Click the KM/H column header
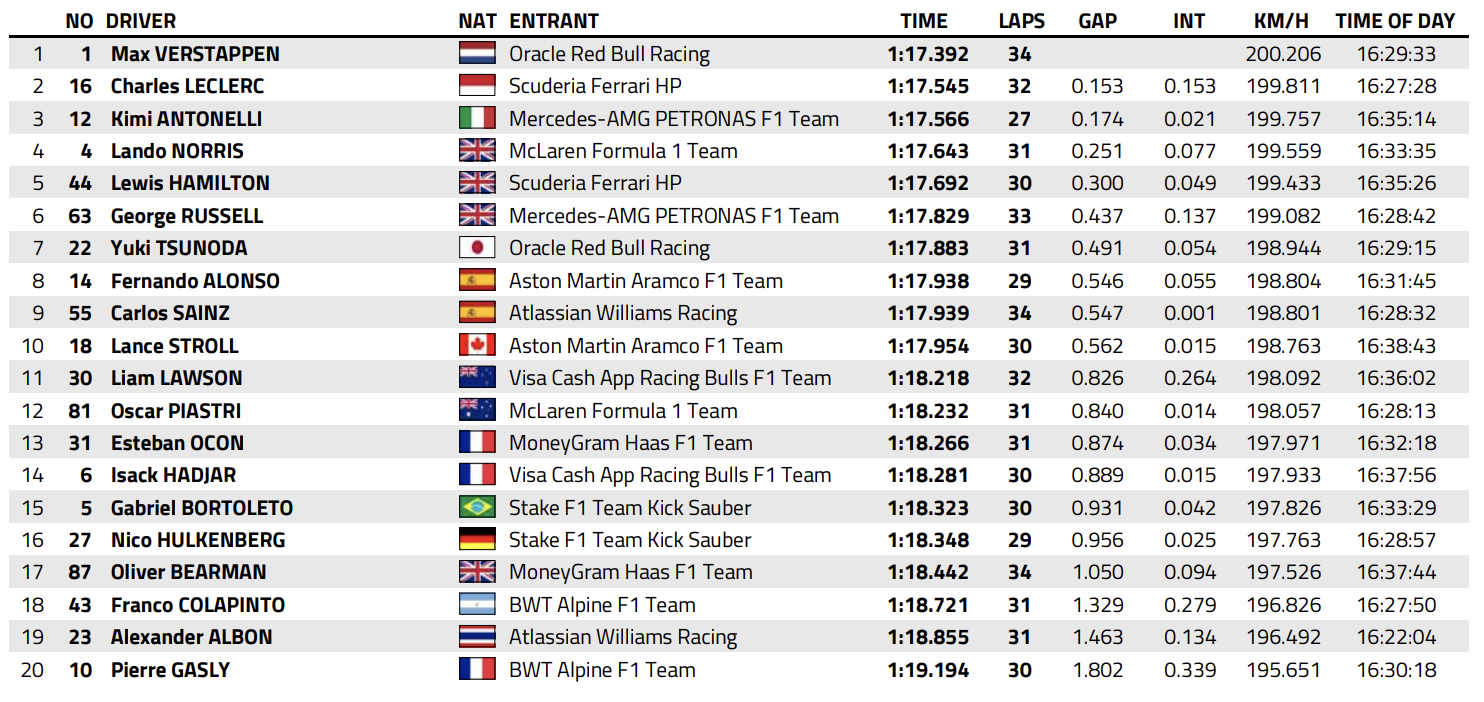The width and height of the screenshot is (1484, 702). (1282, 21)
